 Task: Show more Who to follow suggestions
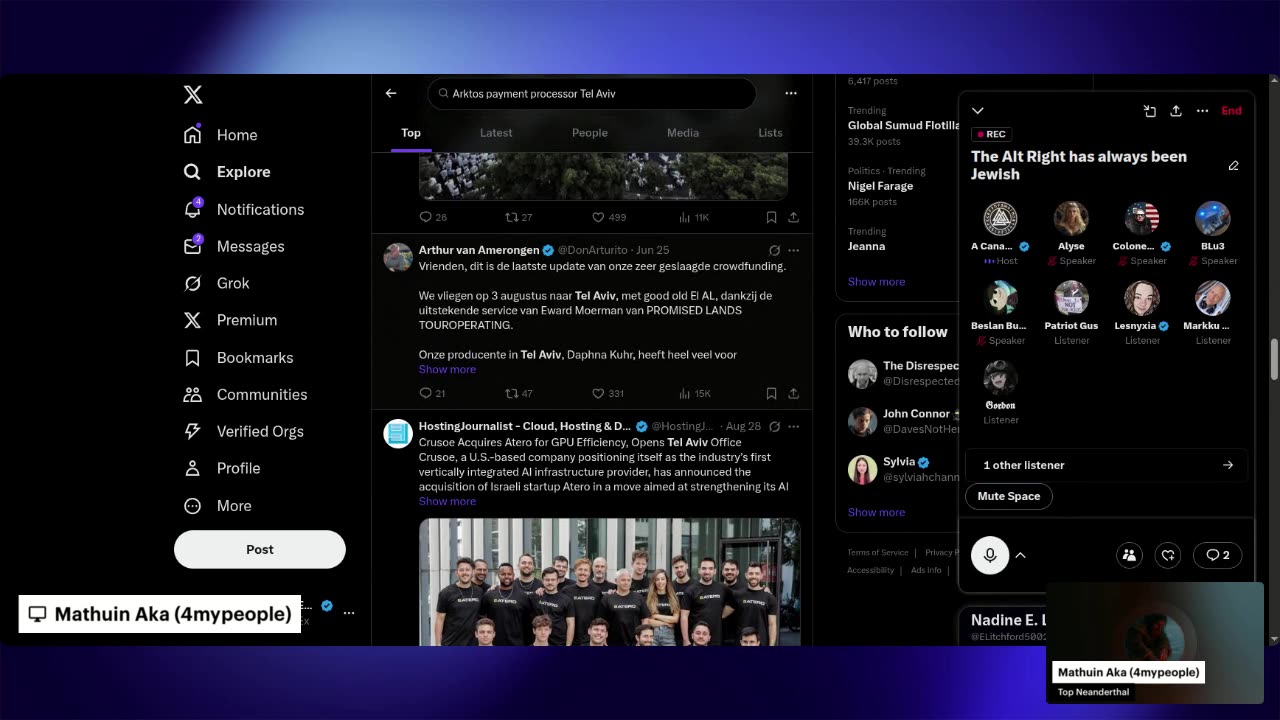point(876,512)
